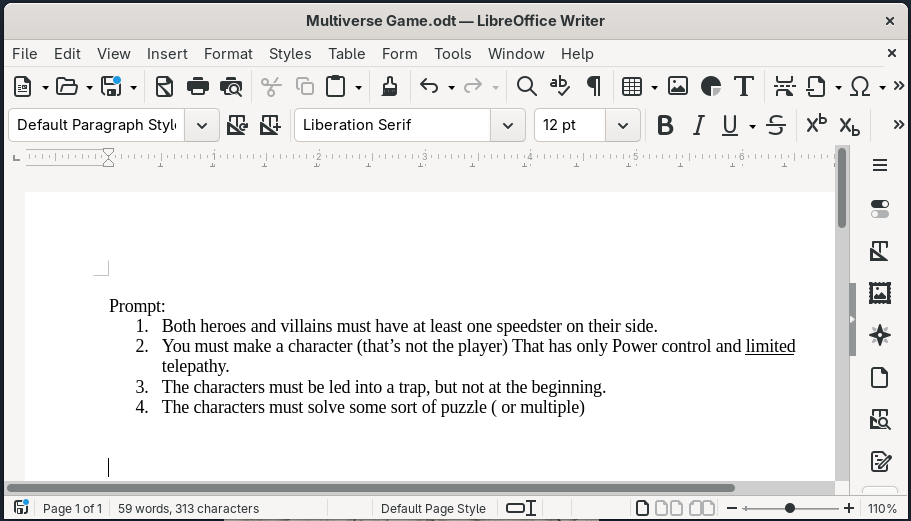Expand paste options dropdown

click(358, 88)
